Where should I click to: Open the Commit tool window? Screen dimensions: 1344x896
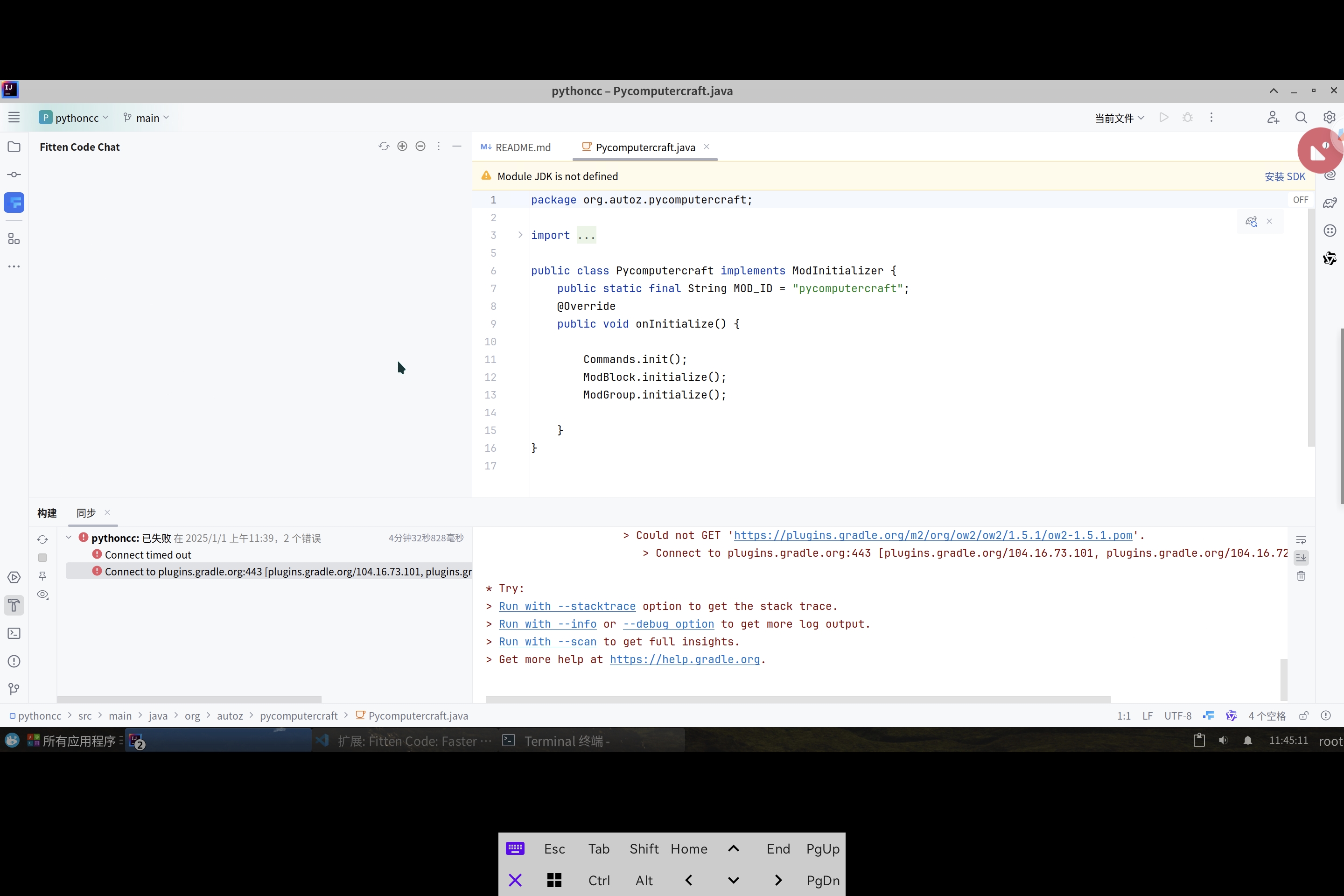[x=14, y=174]
